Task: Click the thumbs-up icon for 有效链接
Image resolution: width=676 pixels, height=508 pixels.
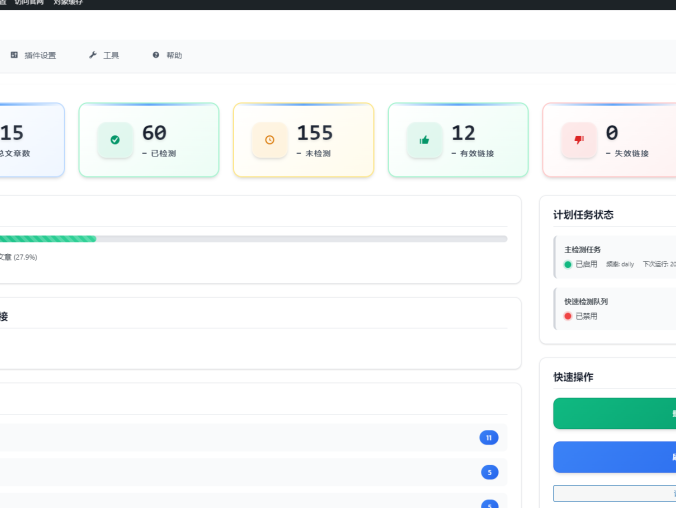Action: pyautogui.click(x=424, y=140)
